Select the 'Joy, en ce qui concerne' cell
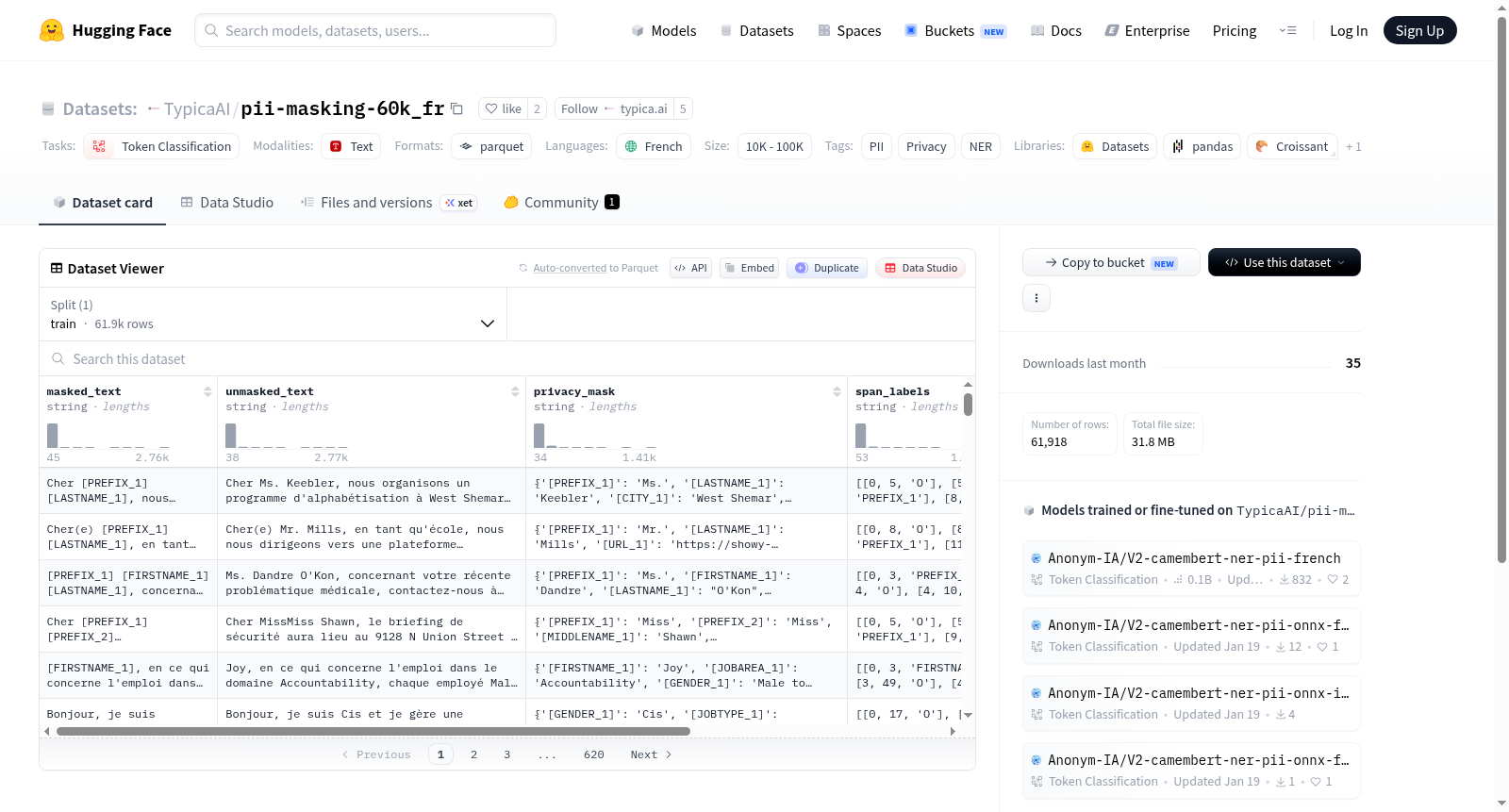The width and height of the screenshot is (1509, 812). [372, 675]
